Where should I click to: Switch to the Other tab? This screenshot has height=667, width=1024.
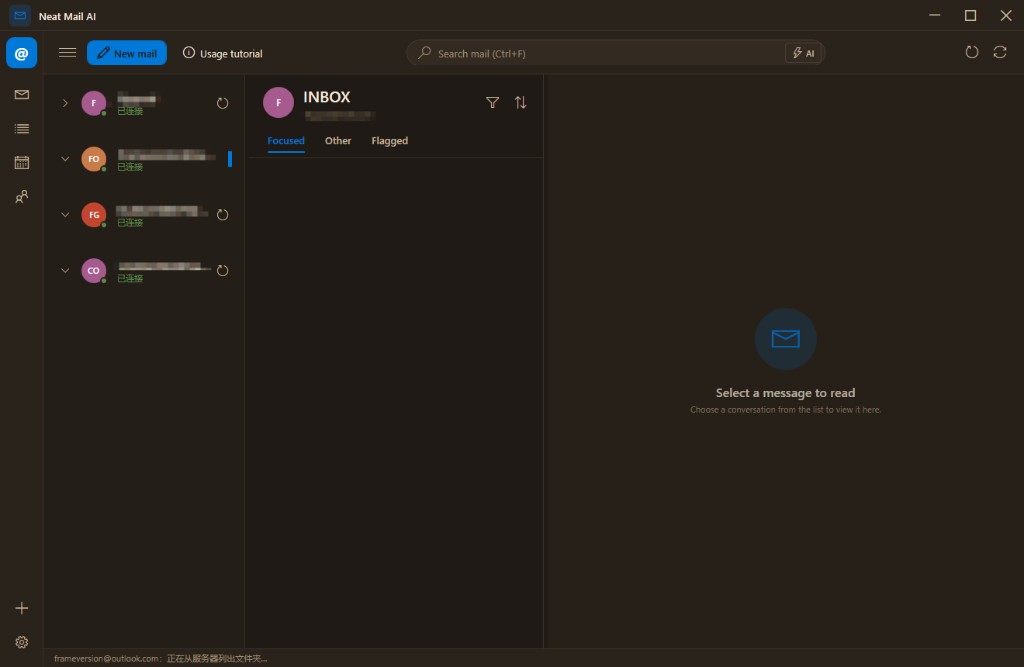tap(337, 140)
